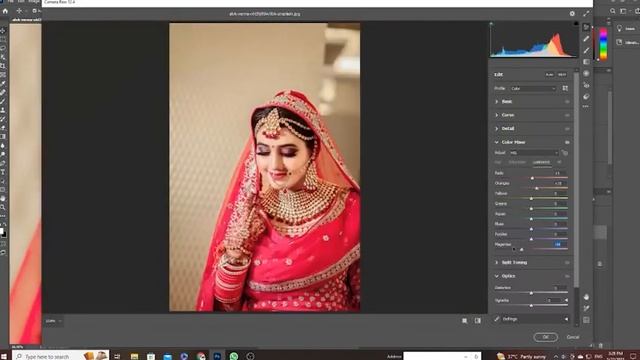Screen dimensions: 640x360
Task: Collapse the Optics panel
Action: pos(497,276)
